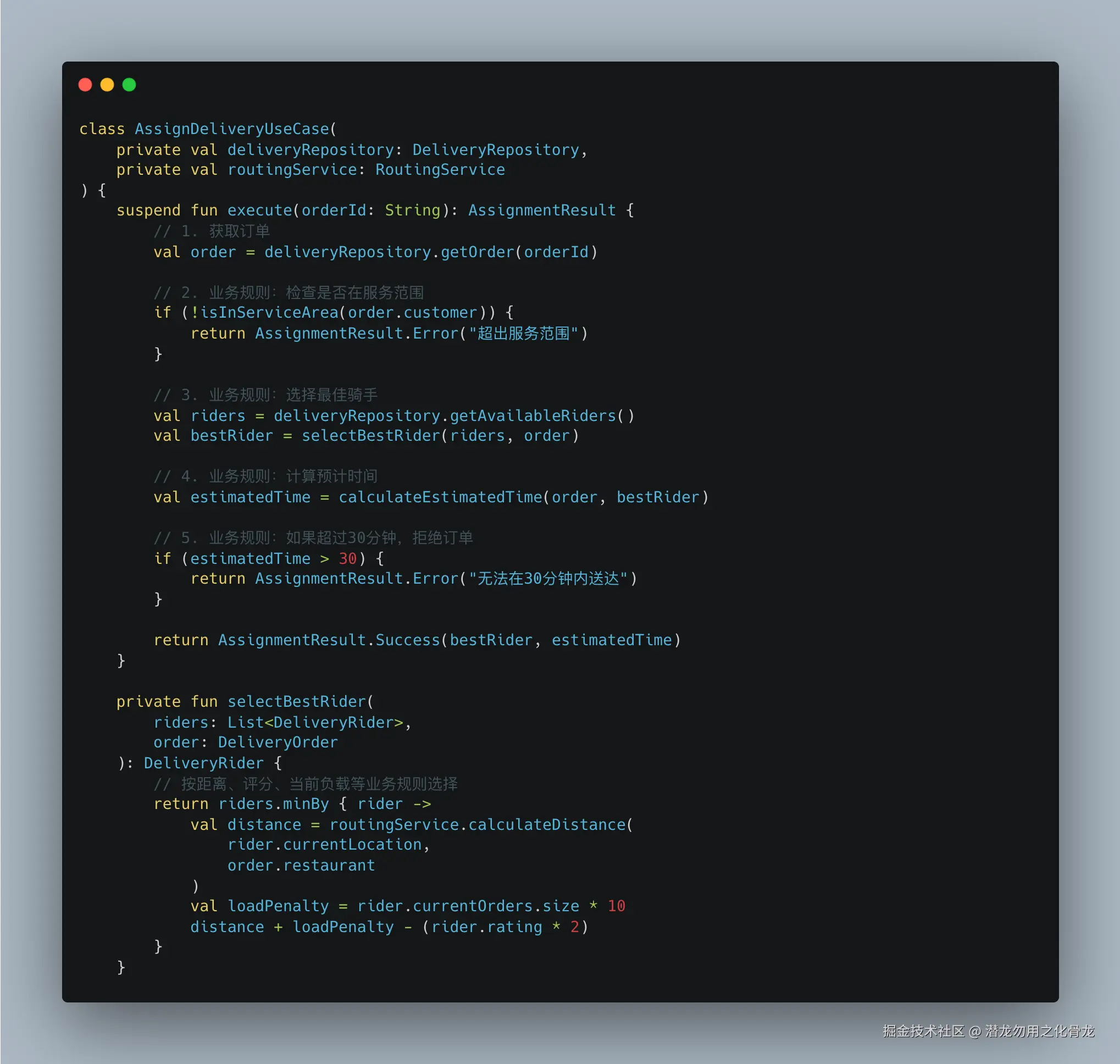Click the red close window dot
Viewport: 1120px width, 1064px height.
(85, 85)
